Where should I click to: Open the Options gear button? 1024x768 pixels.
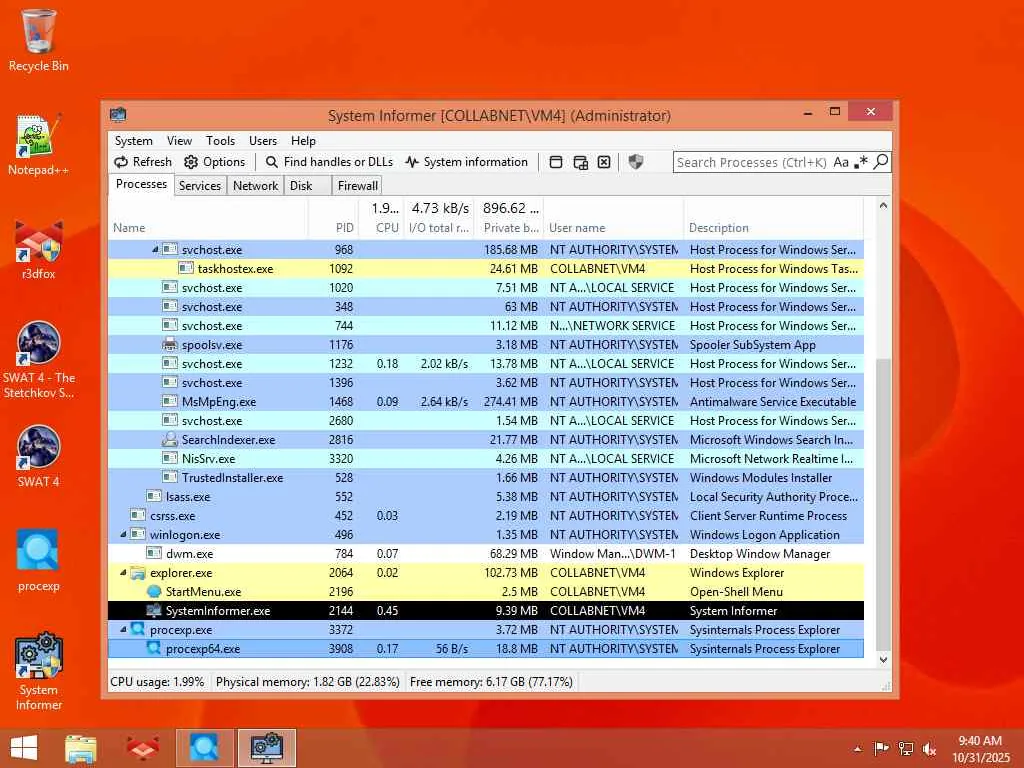click(215, 162)
